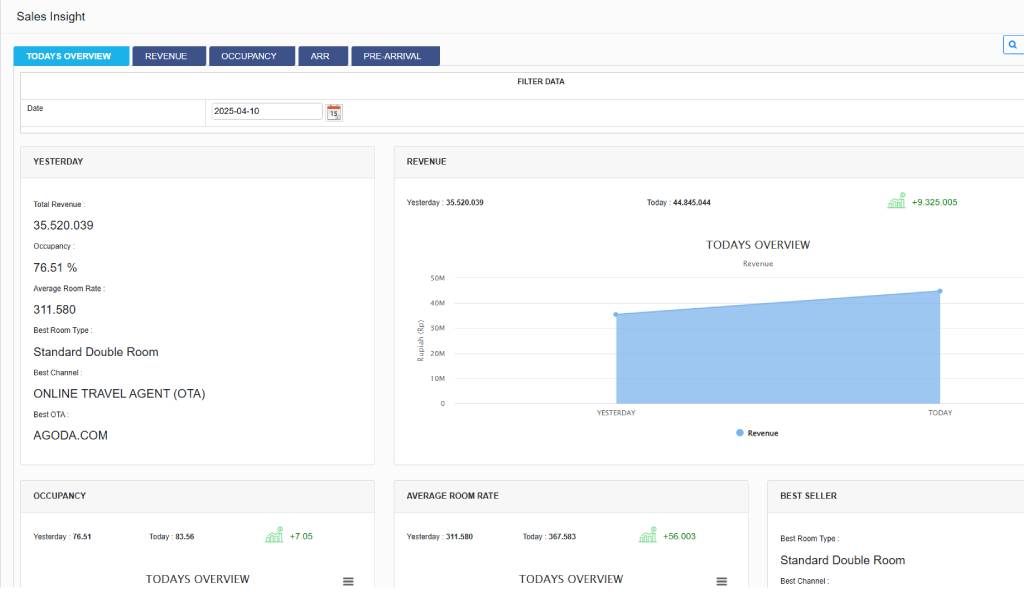The image size is (1024, 600).
Task: Open the Occupancy chart hamburger menu
Action: point(348,581)
